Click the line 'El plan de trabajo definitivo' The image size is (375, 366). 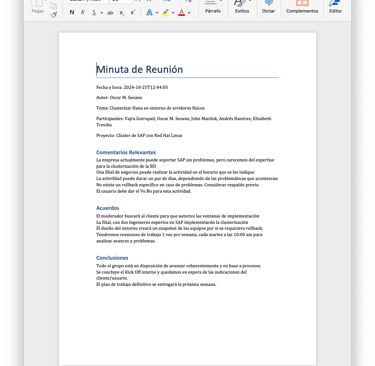point(156,284)
